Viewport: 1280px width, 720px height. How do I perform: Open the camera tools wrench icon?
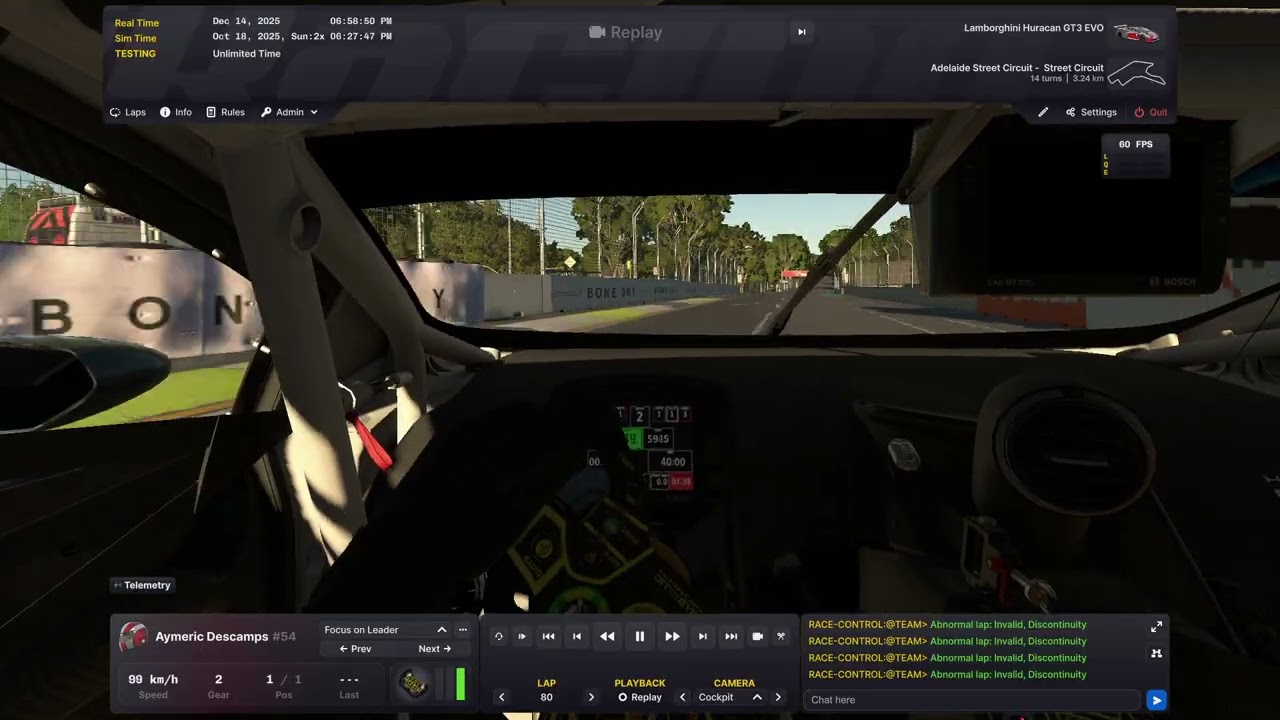(x=781, y=636)
